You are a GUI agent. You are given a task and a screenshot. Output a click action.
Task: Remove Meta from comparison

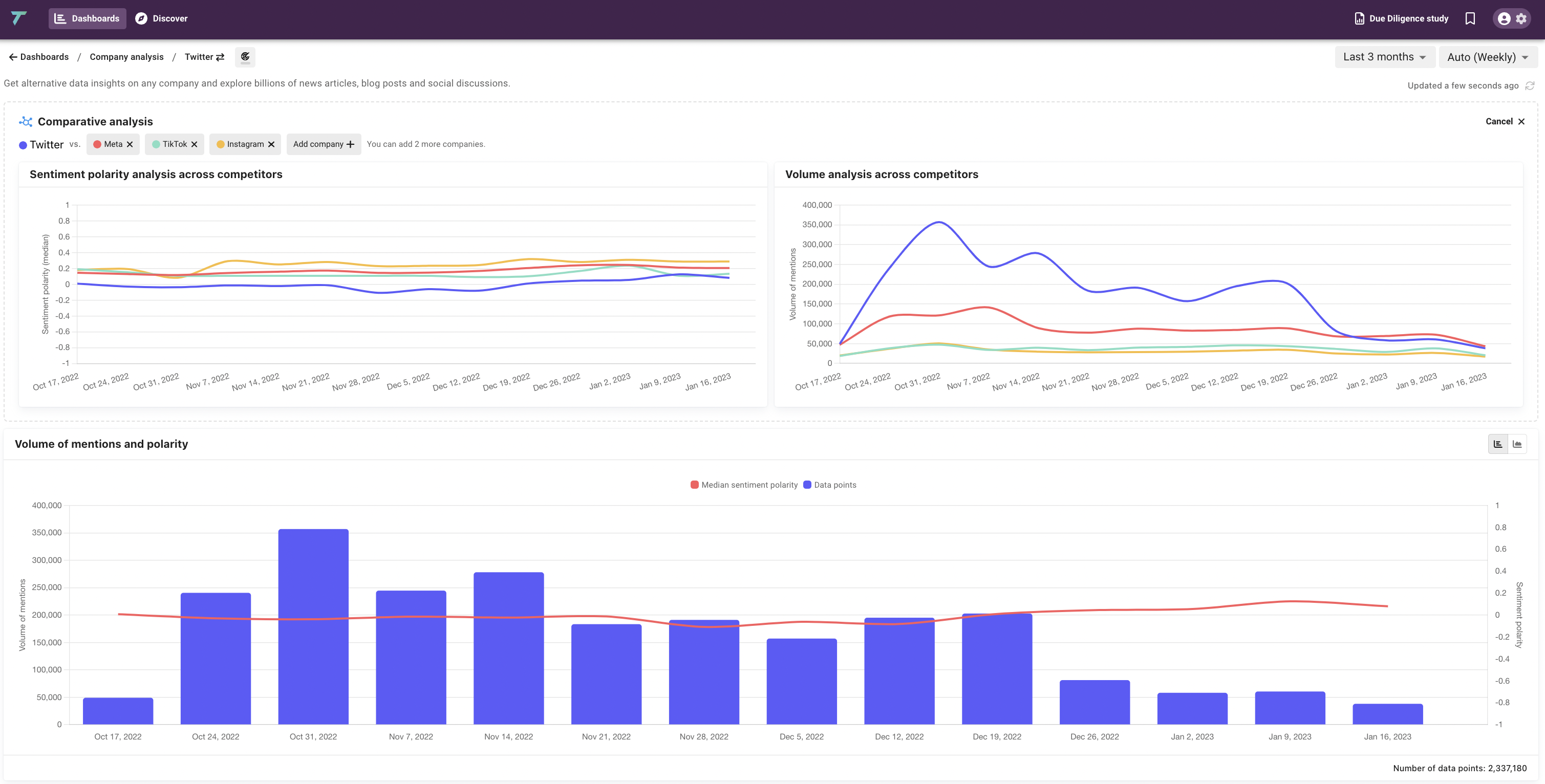click(130, 144)
